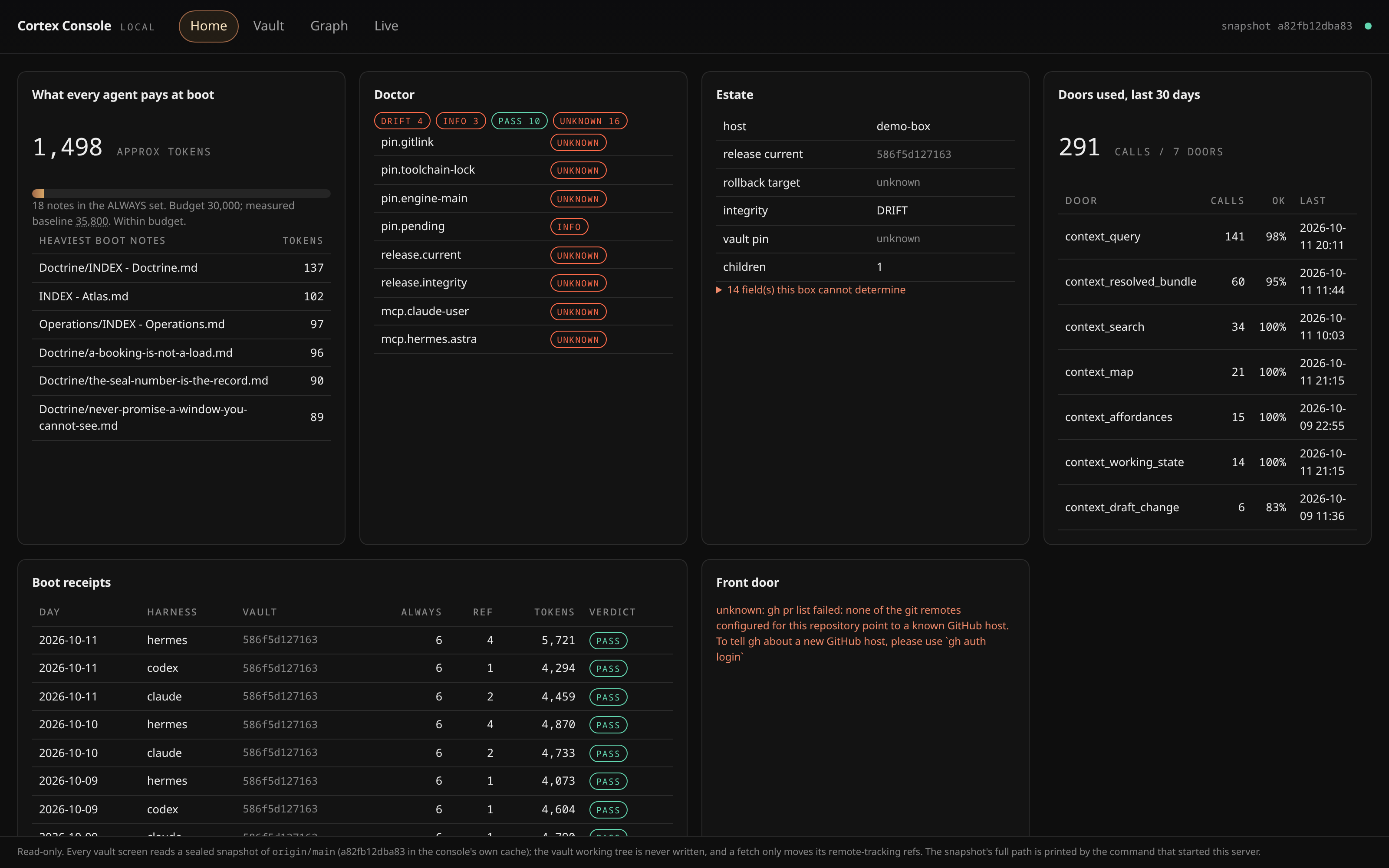This screenshot has width=1389, height=868.
Task: Select the mcp.claude-user doctor row
Action: pos(523,311)
